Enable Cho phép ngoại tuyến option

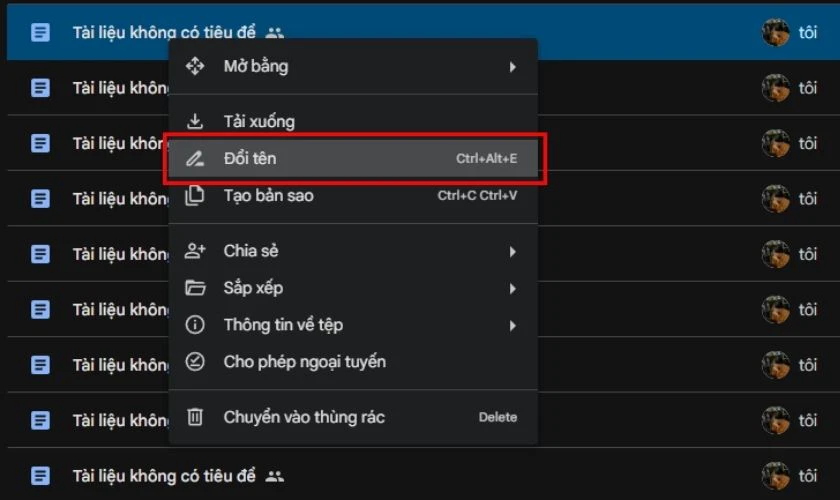(353, 362)
